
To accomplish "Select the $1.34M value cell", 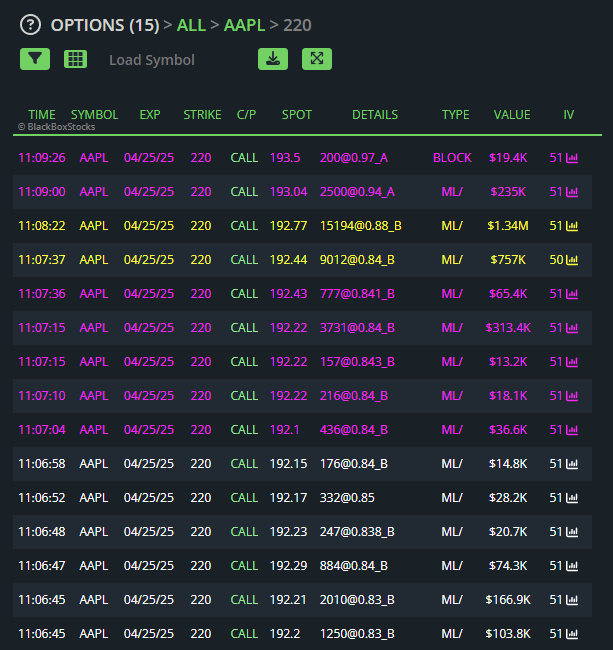I will (x=508, y=226).
